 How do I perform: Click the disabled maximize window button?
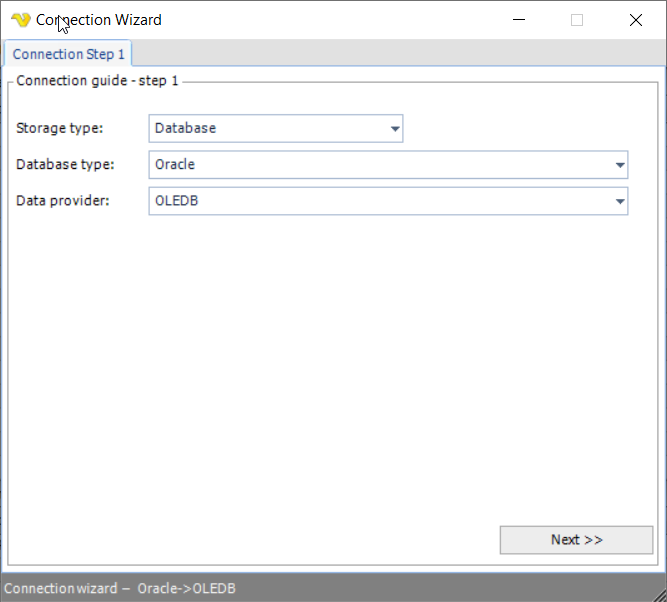click(577, 20)
